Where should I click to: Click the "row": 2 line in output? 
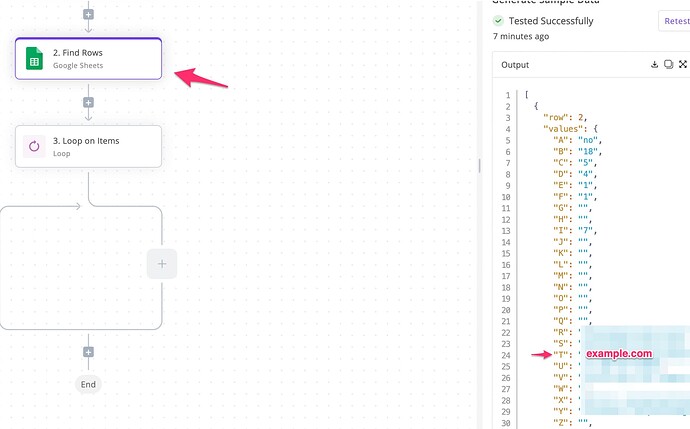[x=568, y=117]
